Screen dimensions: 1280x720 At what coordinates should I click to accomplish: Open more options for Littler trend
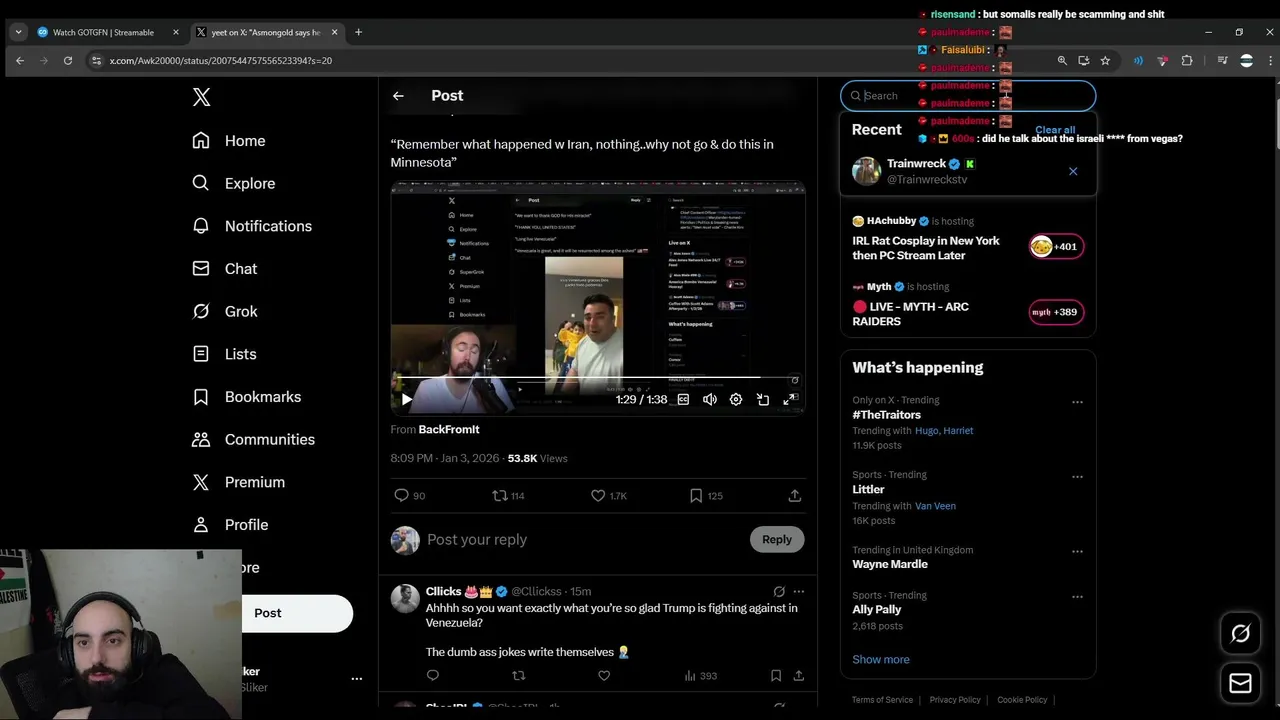coord(1077,477)
